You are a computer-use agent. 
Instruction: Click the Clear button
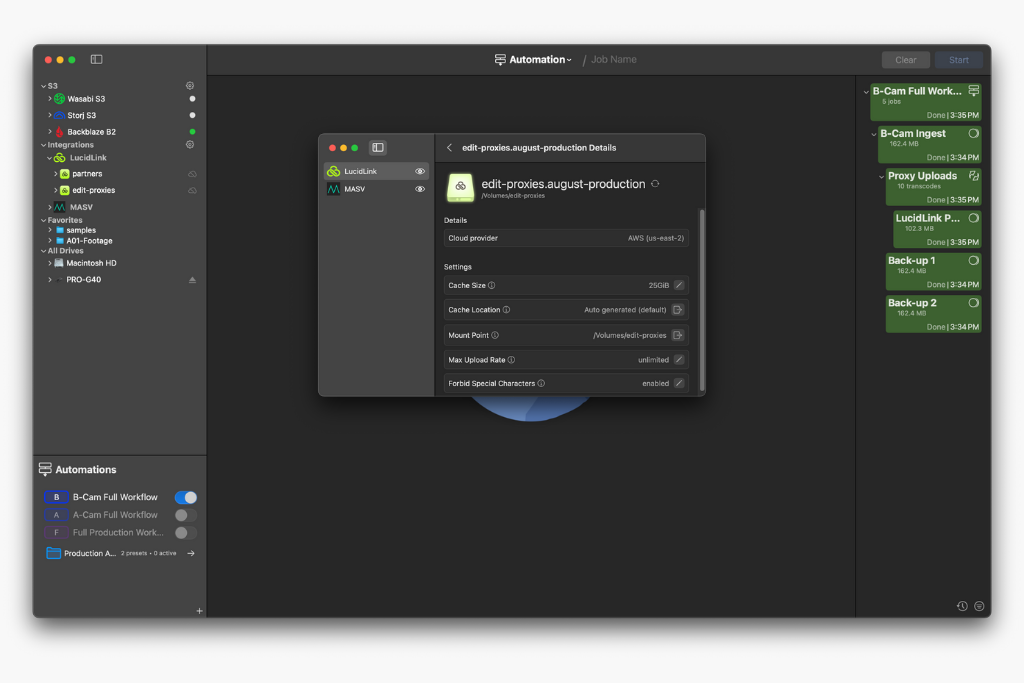(x=905, y=60)
